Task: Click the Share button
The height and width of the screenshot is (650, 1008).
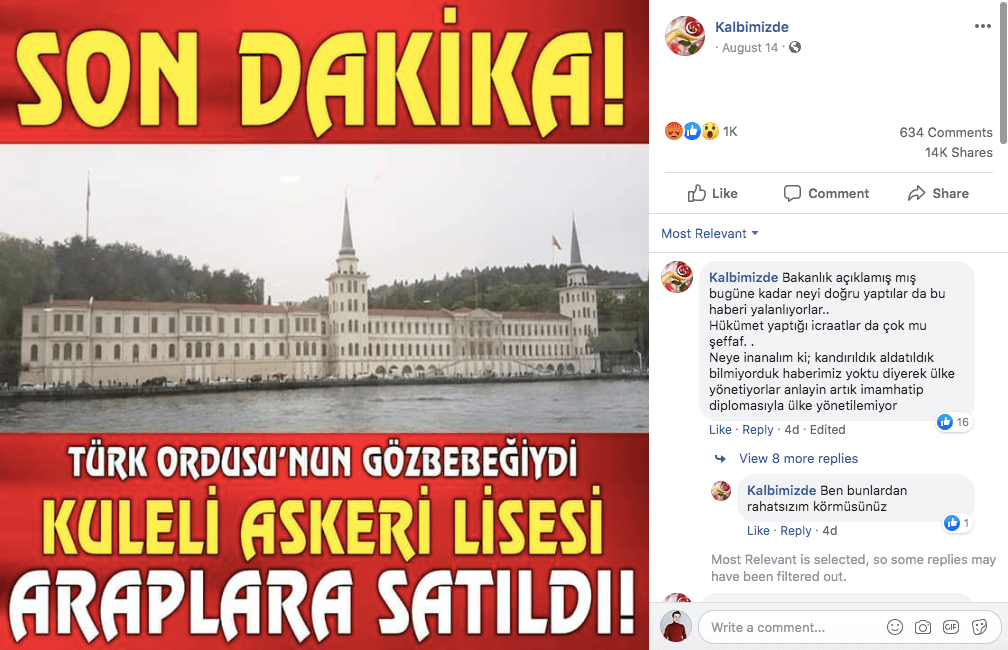Action: coord(938,194)
